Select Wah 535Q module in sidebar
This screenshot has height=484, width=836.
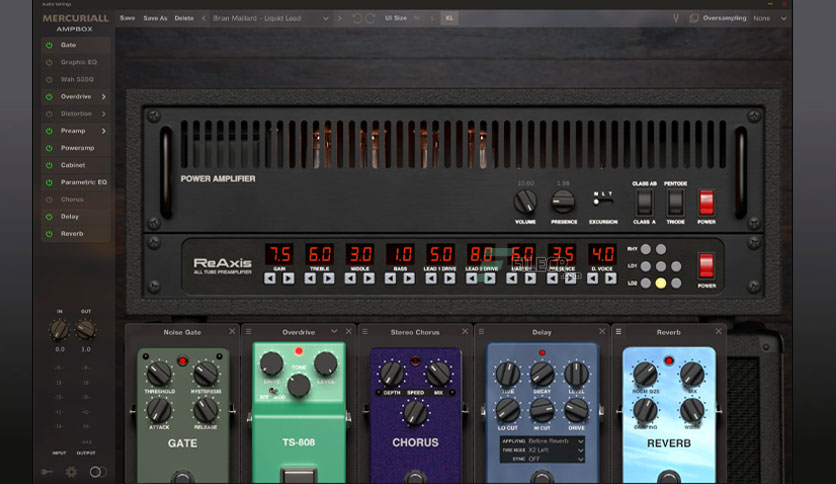(x=77, y=79)
